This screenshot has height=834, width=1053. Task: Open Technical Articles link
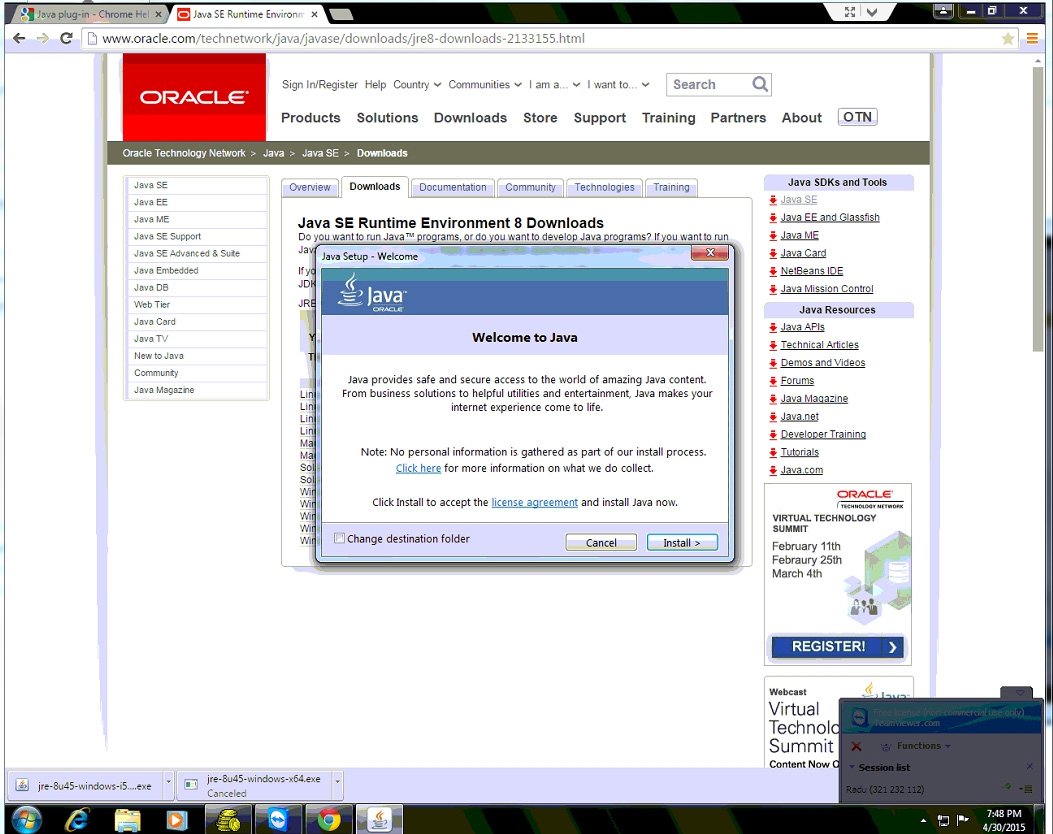coord(819,344)
